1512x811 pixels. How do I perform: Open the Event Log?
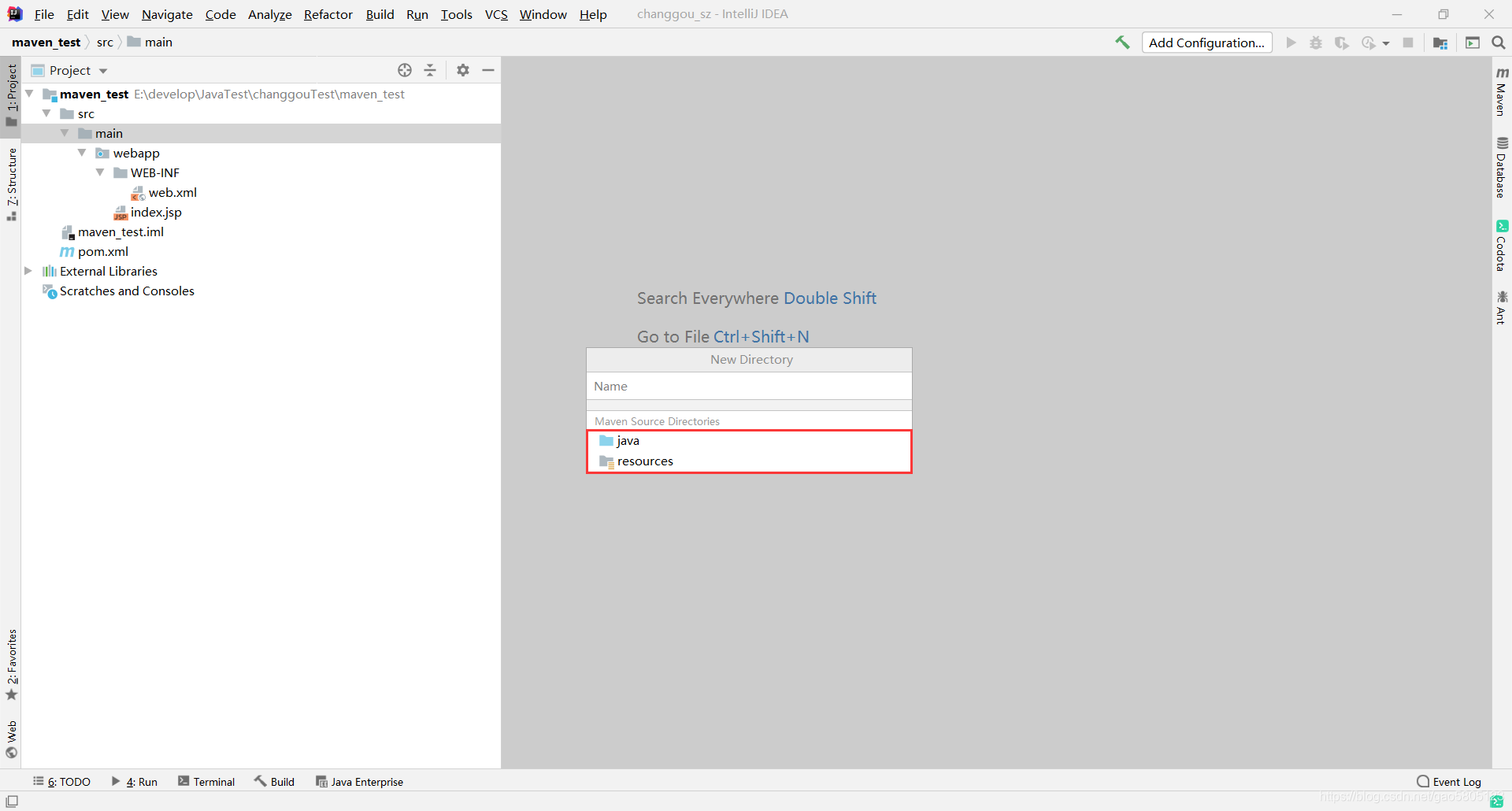coord(1449,782)
